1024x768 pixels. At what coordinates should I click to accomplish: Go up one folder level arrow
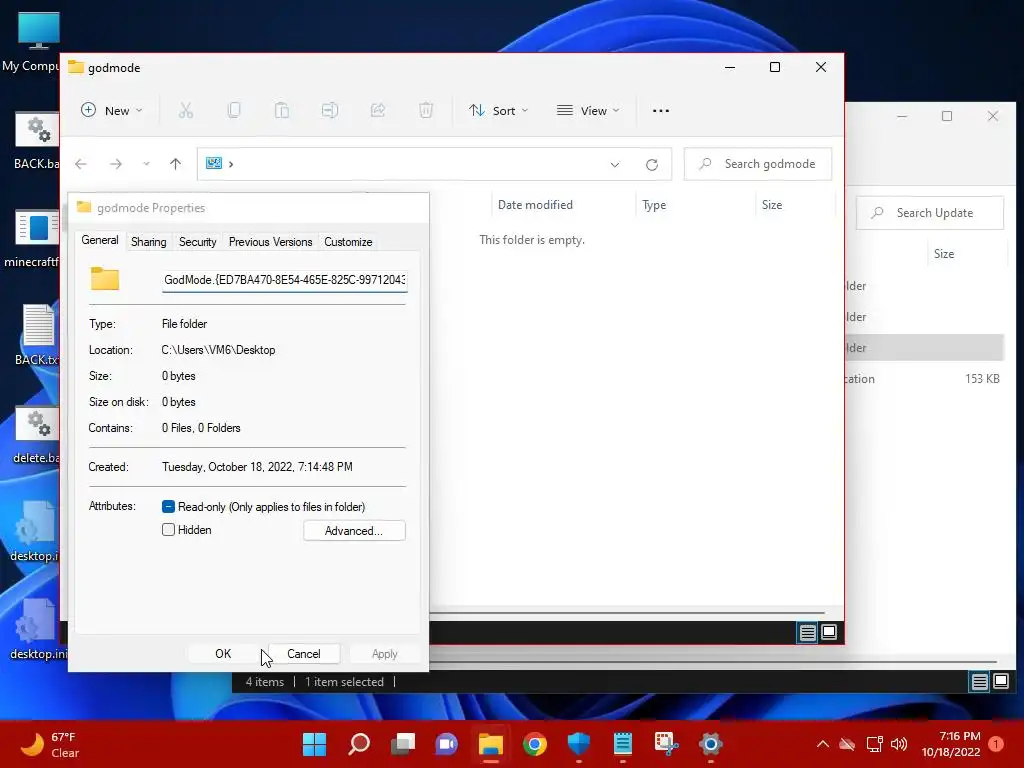pyautogui.click(x=175, y=164)
